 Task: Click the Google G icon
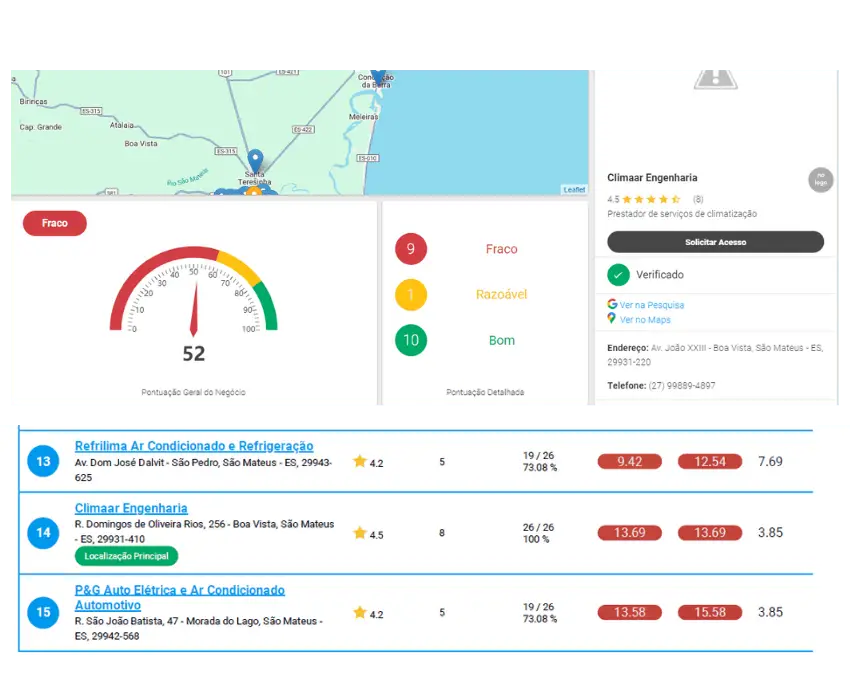612,304
